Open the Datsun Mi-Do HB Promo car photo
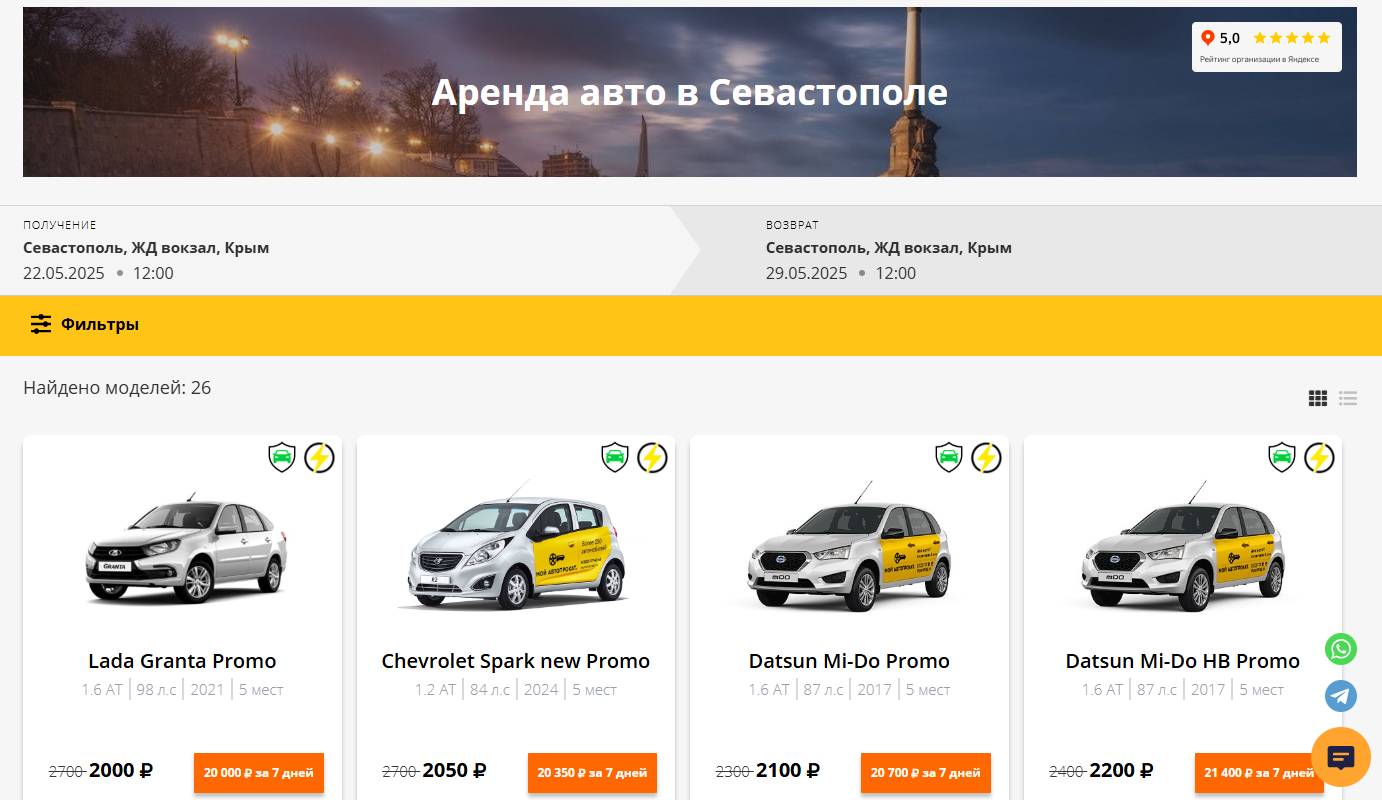Screen dimensions: 1382x800 point(1184,547)
